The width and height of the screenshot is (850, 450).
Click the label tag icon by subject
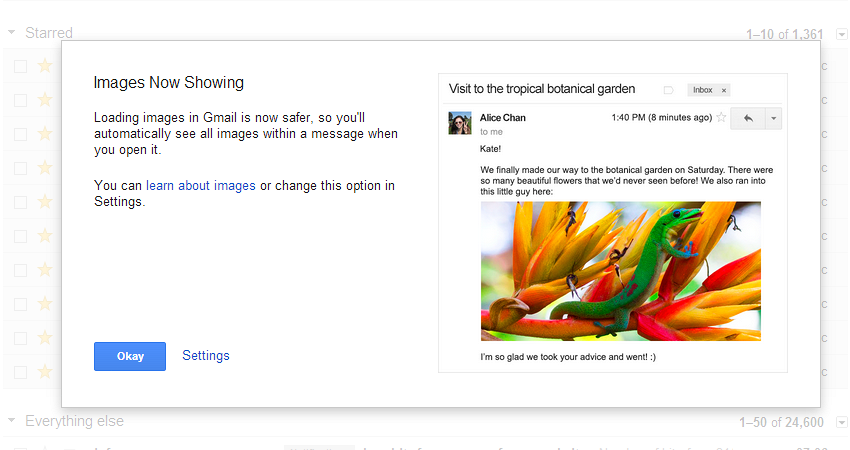[668, 90]
